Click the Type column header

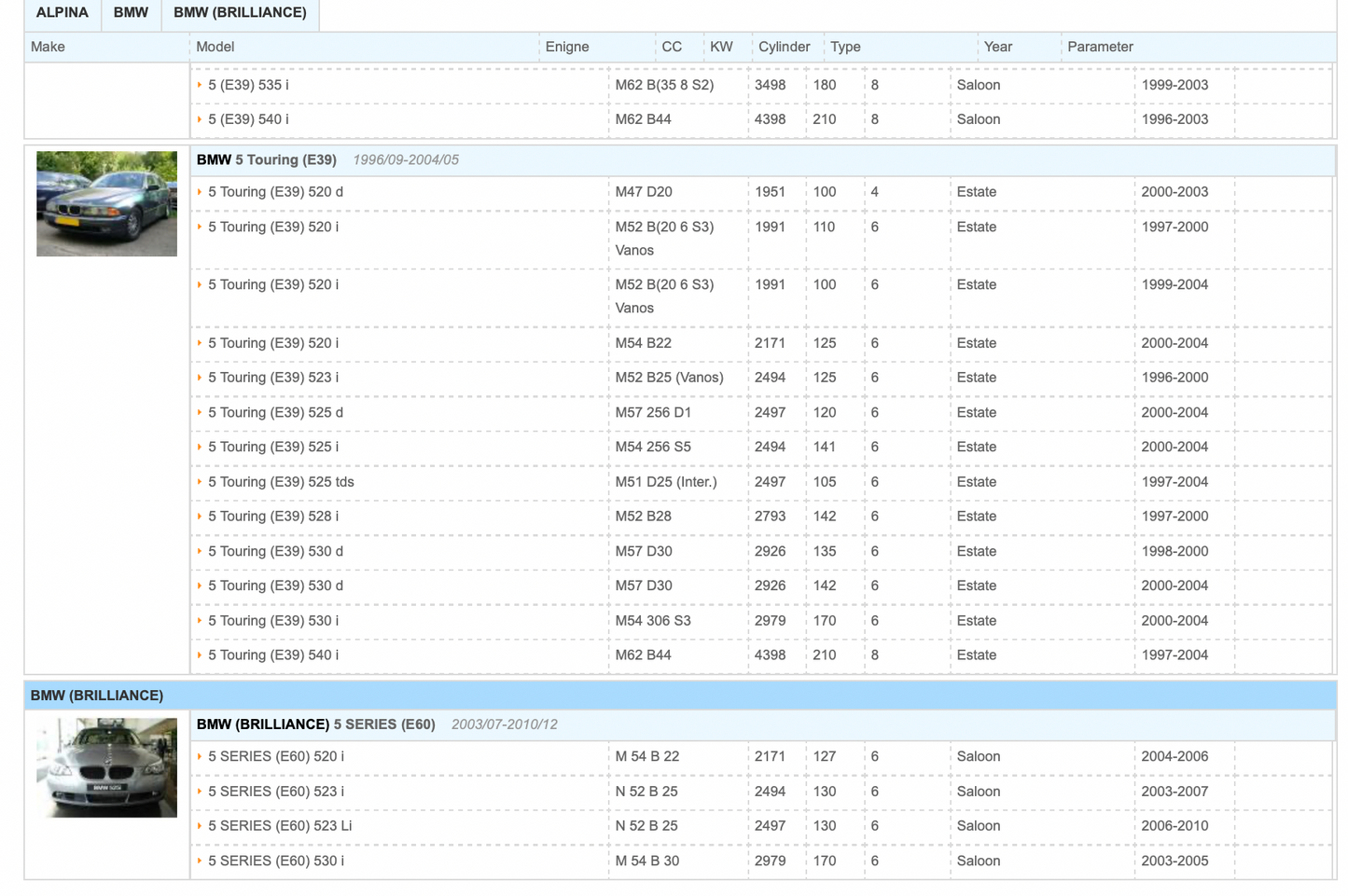[x=845, y=47]
